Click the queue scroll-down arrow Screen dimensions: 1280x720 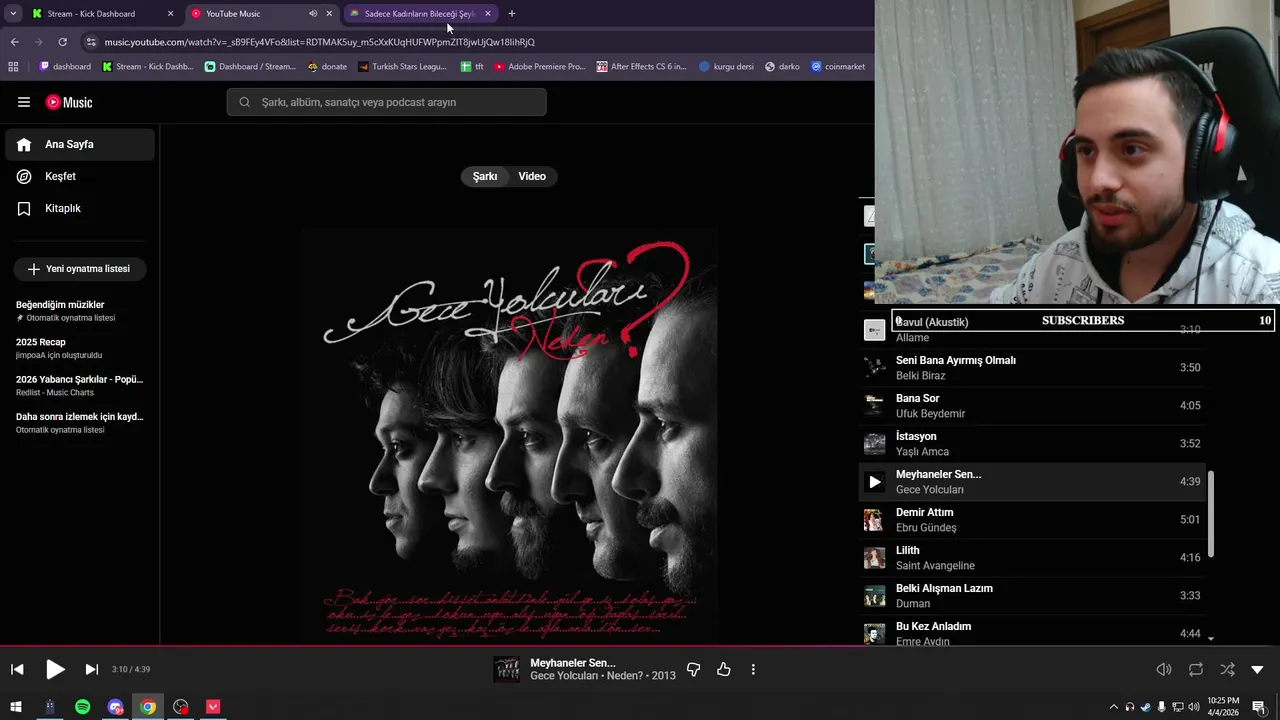(x=1211, y=638)
